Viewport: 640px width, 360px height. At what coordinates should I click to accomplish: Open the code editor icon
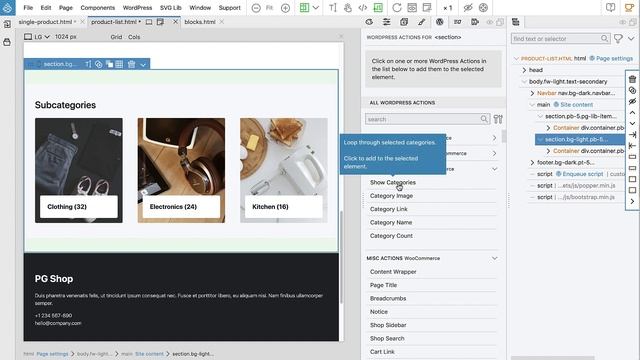coord(362,8)
